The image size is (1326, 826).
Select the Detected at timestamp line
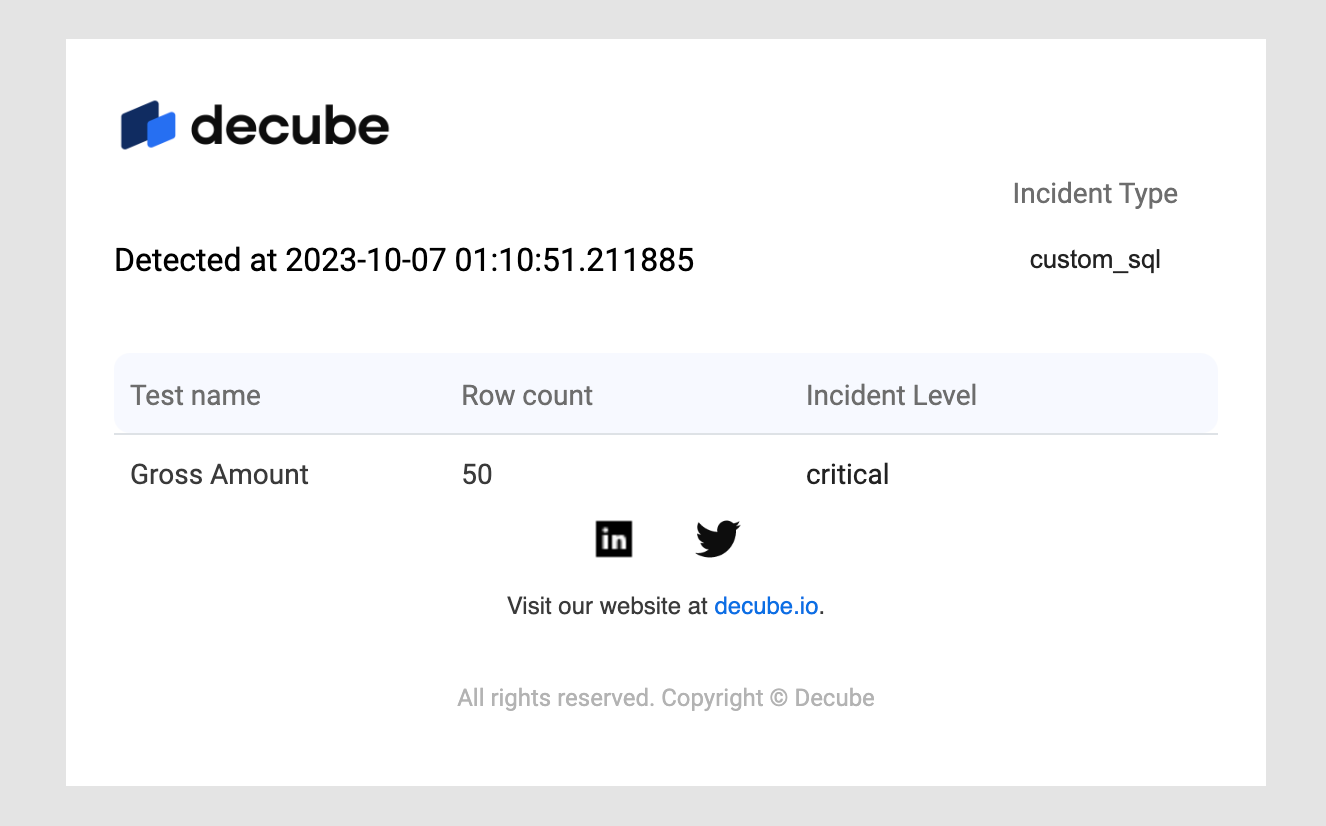tap(404, 260)
